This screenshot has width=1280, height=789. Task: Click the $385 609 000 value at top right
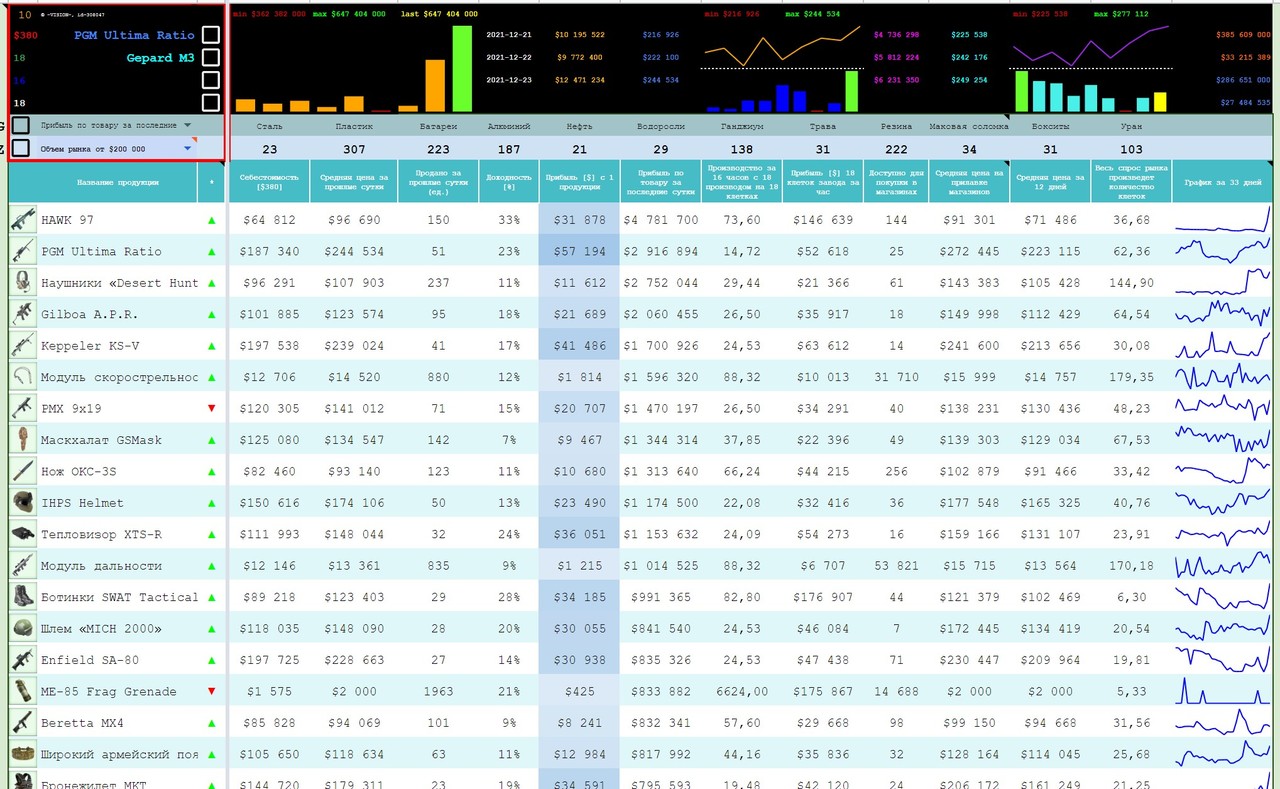(1243, 34)
